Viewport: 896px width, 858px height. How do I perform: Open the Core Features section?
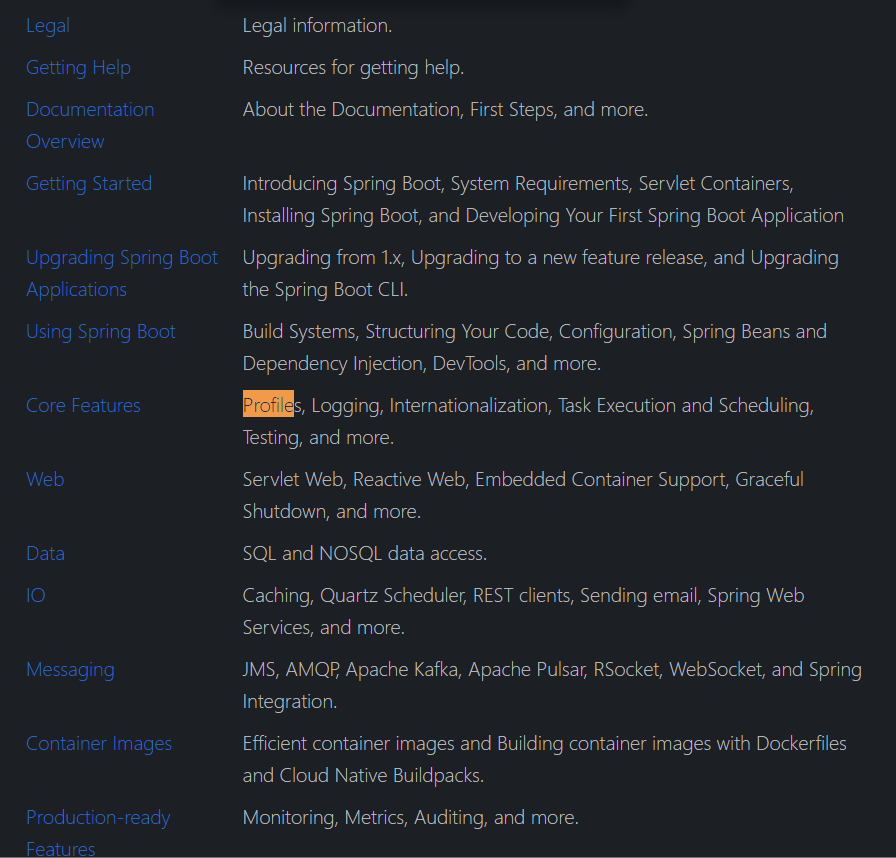point(83,405)
